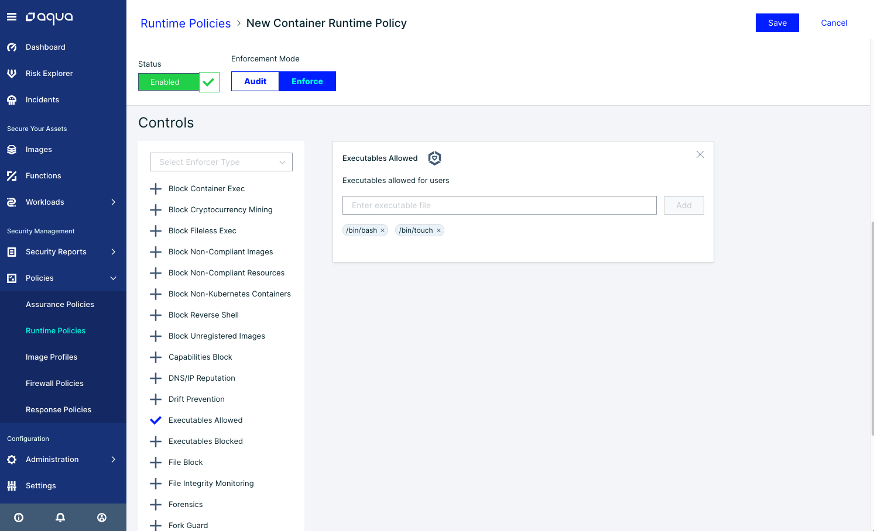The height and width of the screenshot is (531, 874).
Task: Click the Incidents icon
Action: [12, 100]
